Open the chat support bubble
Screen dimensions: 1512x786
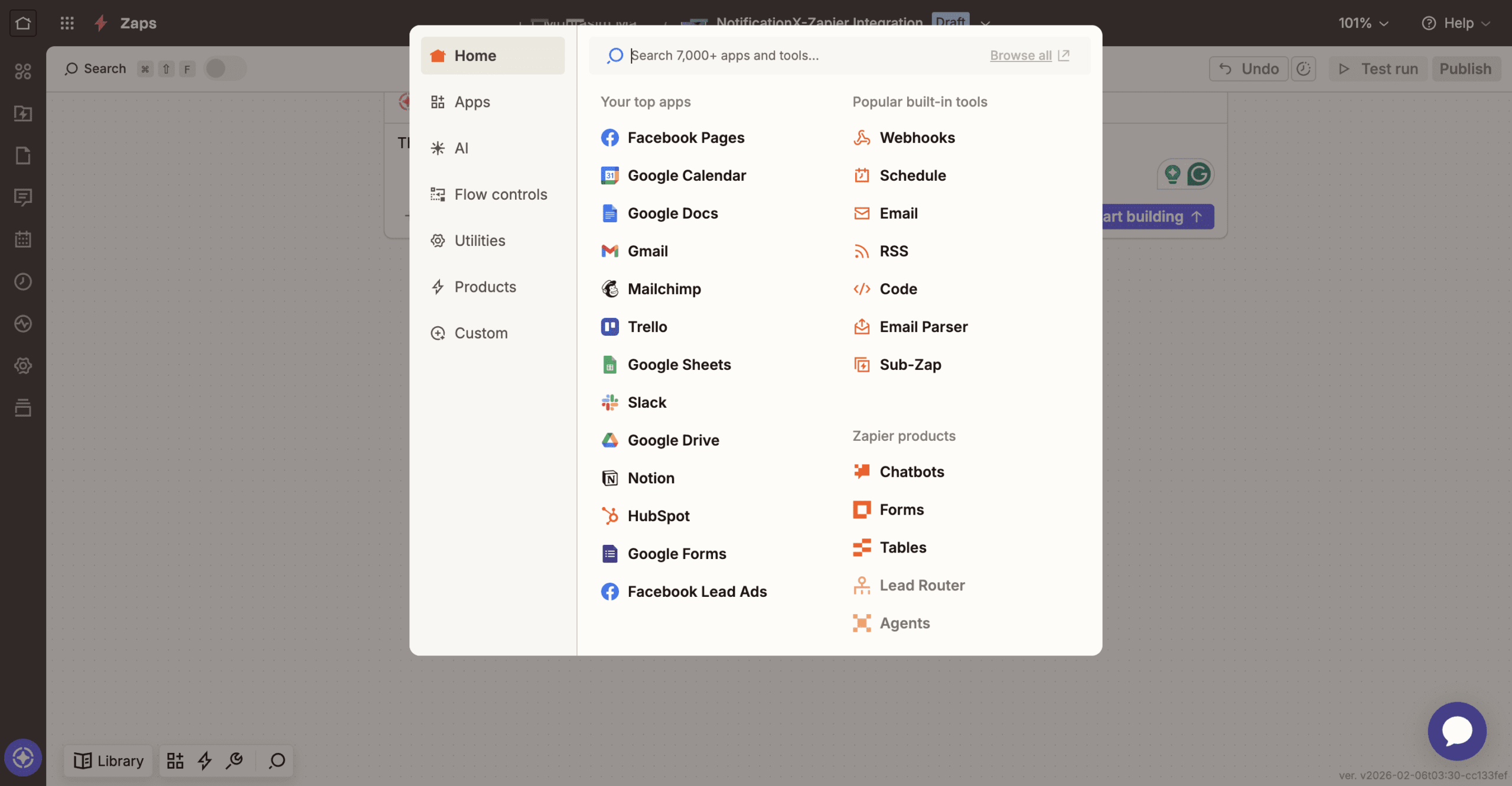[1456, 731]
